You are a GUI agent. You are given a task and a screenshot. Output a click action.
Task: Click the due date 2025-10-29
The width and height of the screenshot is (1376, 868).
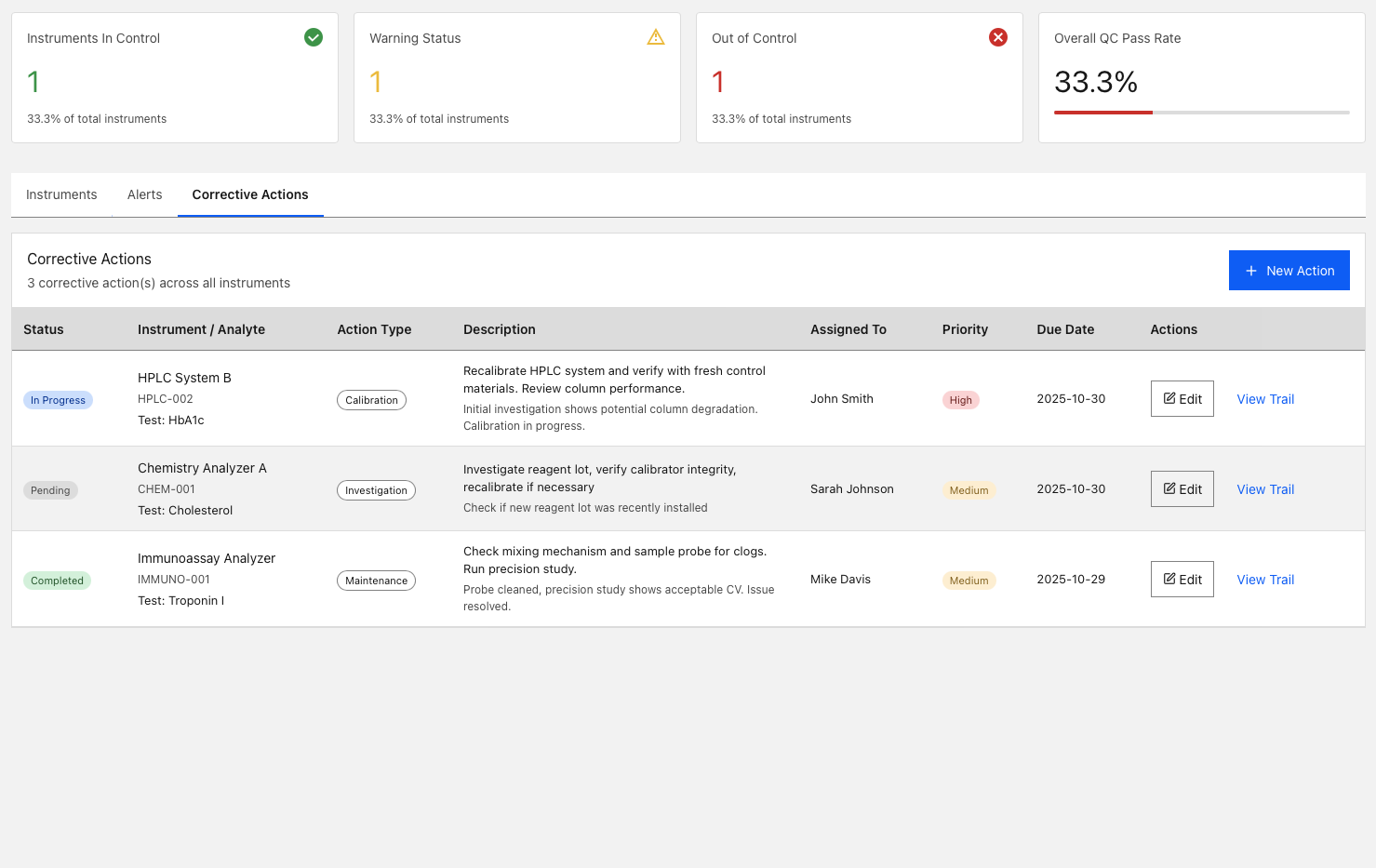point(1071,580)
